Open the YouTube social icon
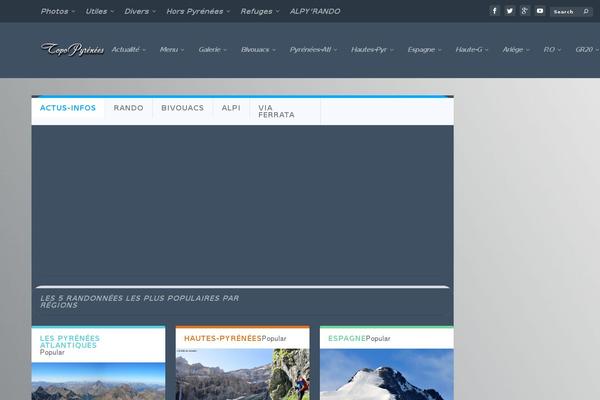The image size is (600, 400). (540, 11)
